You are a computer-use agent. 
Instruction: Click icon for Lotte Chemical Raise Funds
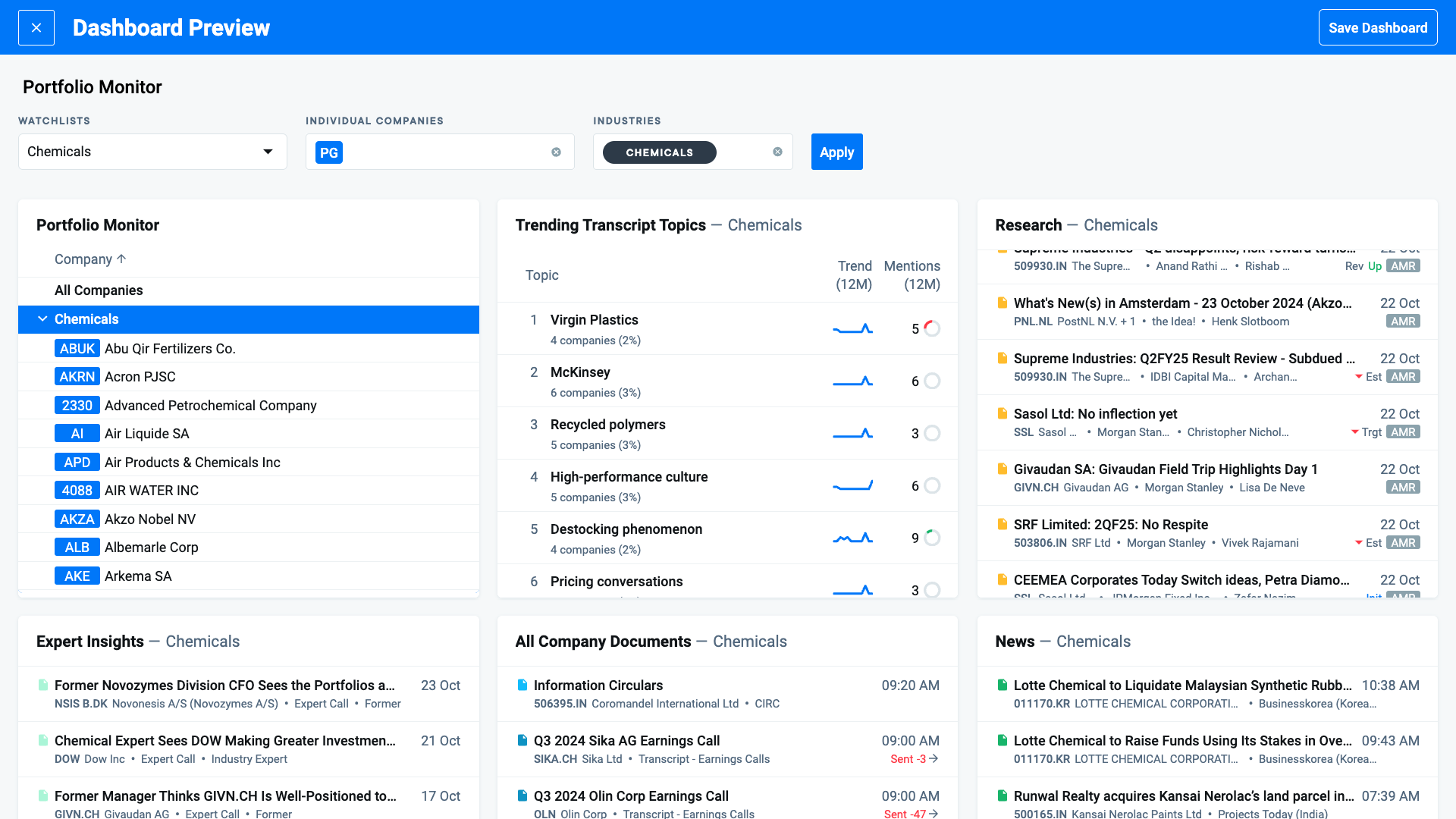(x=1002, y=741)
